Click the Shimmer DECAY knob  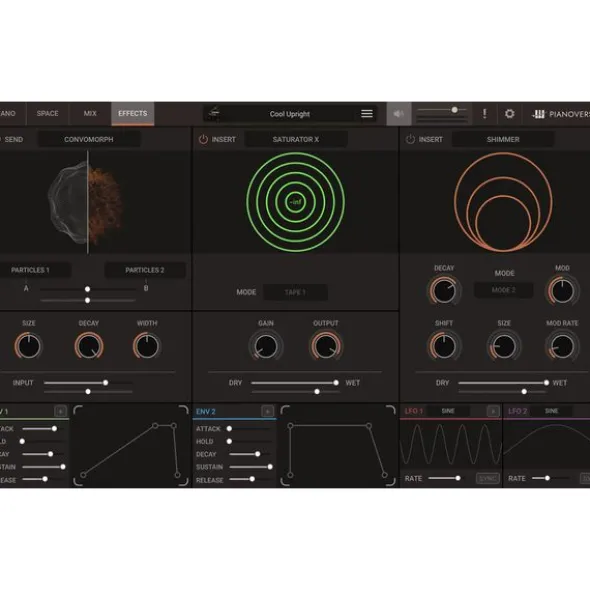pyautogui.click(x=444, y=291)
